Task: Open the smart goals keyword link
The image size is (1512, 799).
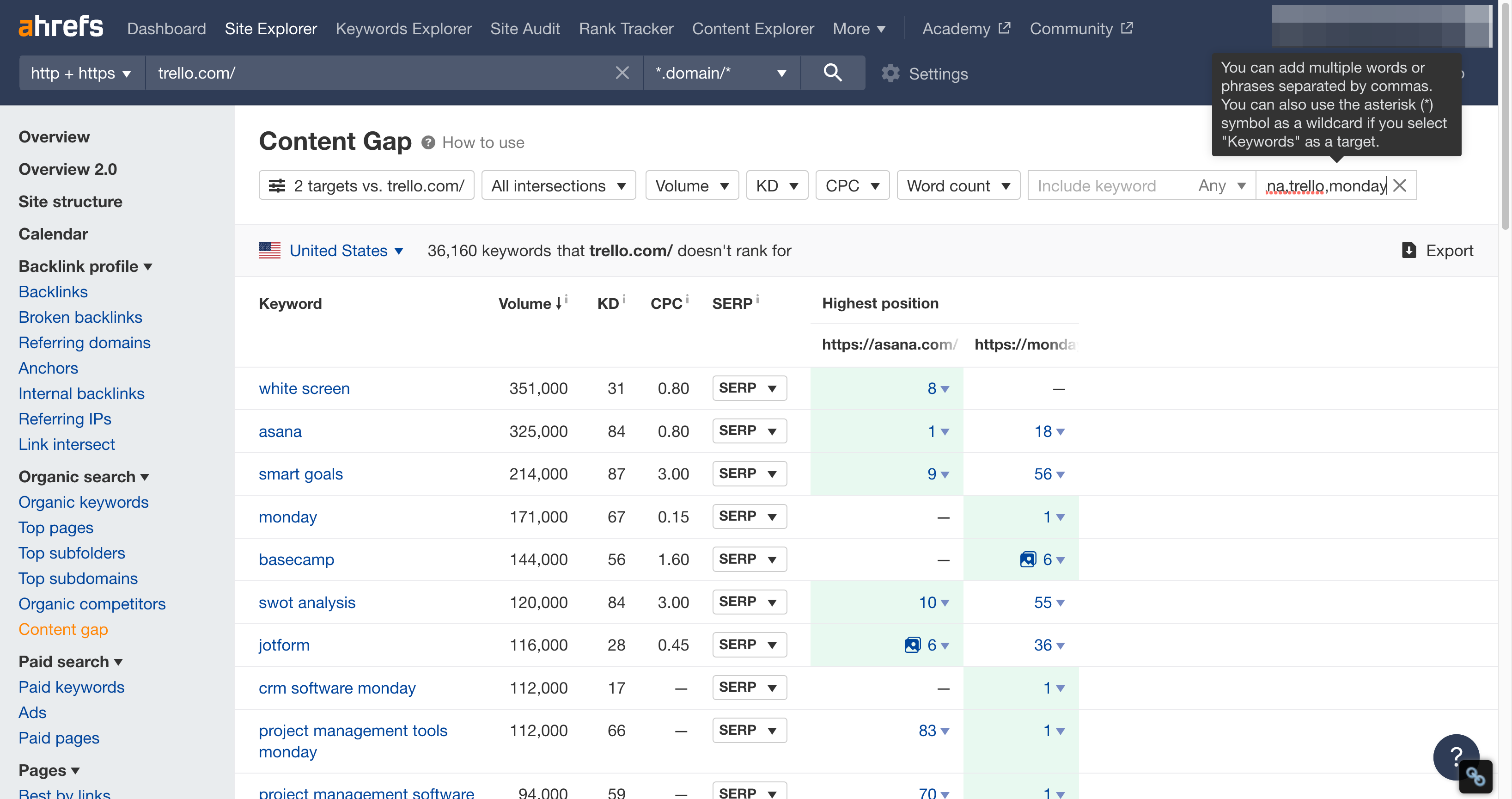Action: click(x=300, y=474)
